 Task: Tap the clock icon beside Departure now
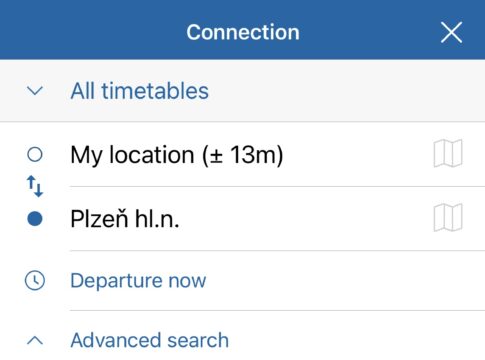35,280
